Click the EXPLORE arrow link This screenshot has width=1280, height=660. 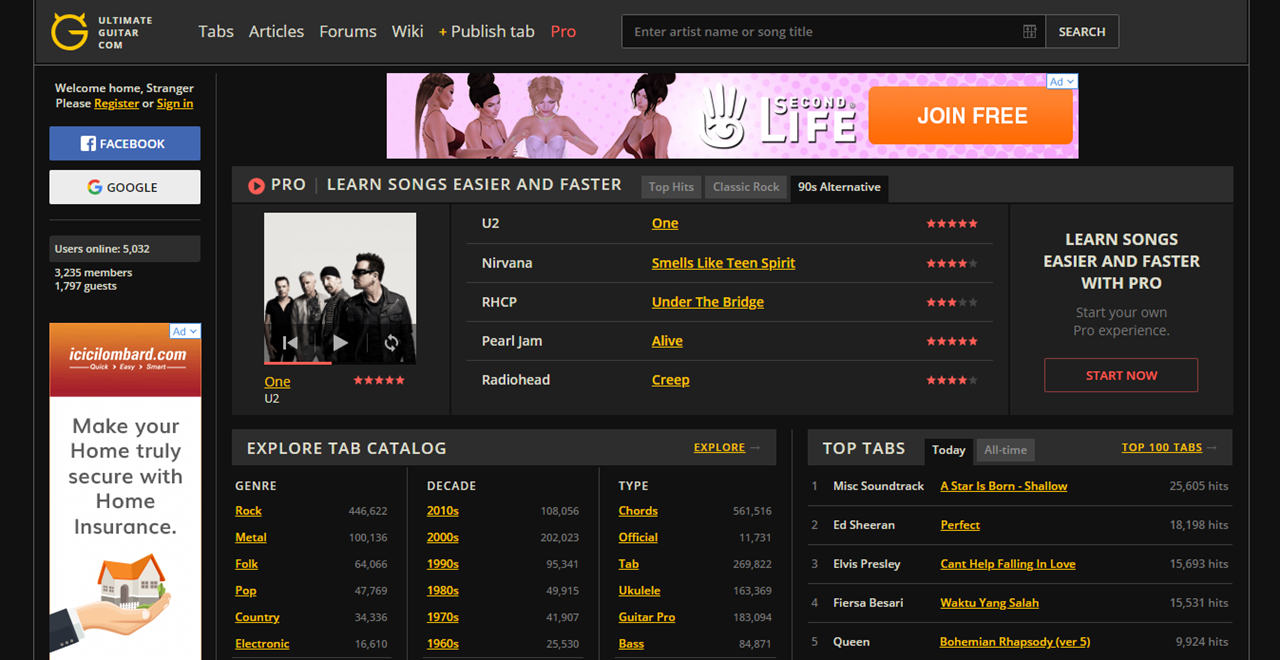tap(727, 448)
